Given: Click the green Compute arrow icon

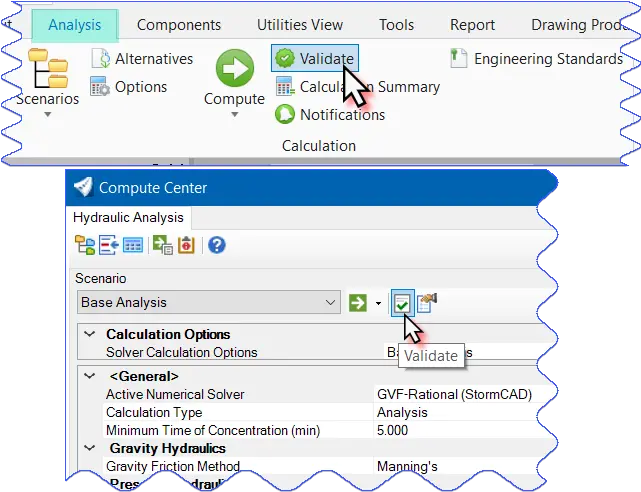Looking at the screenshot, I should click(x=234, y=68).
